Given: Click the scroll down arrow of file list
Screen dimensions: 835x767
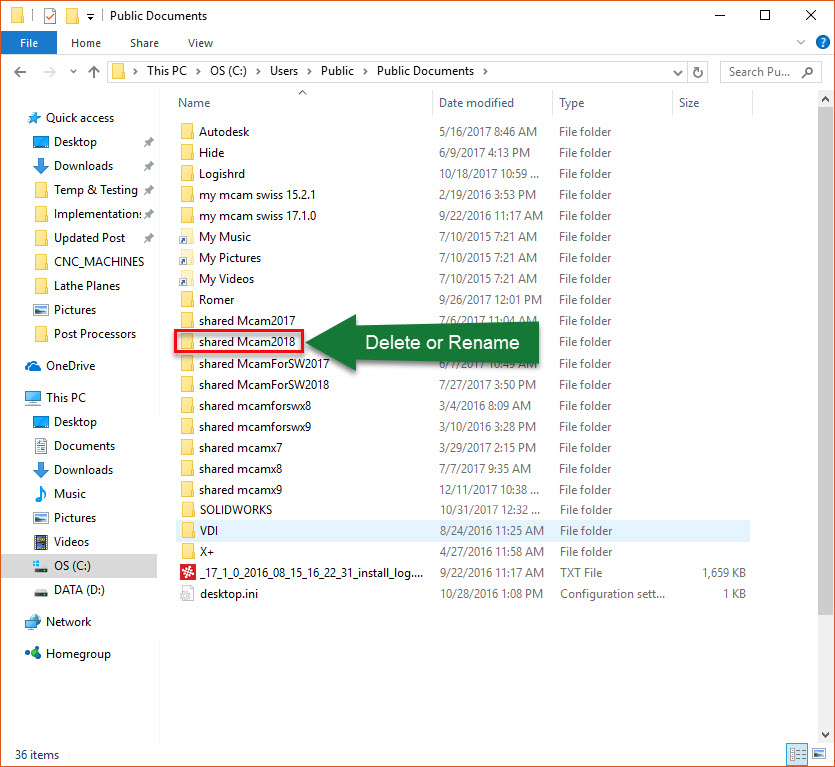Looking at the screenshot, I should [825, 735].
